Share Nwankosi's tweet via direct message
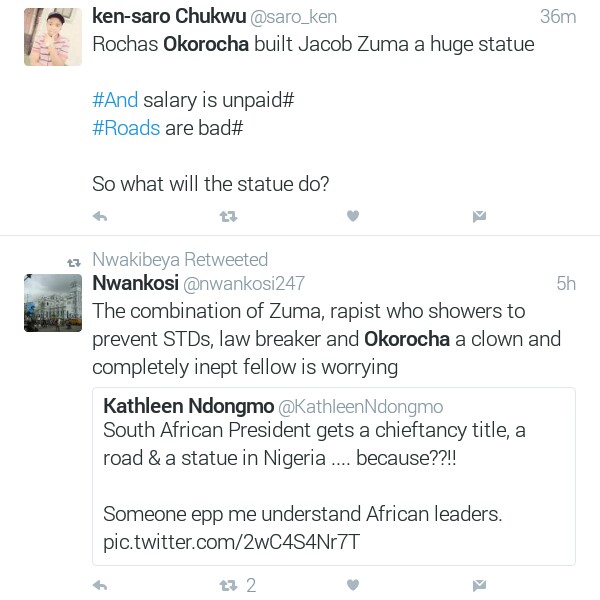 [x=479, y=585]
